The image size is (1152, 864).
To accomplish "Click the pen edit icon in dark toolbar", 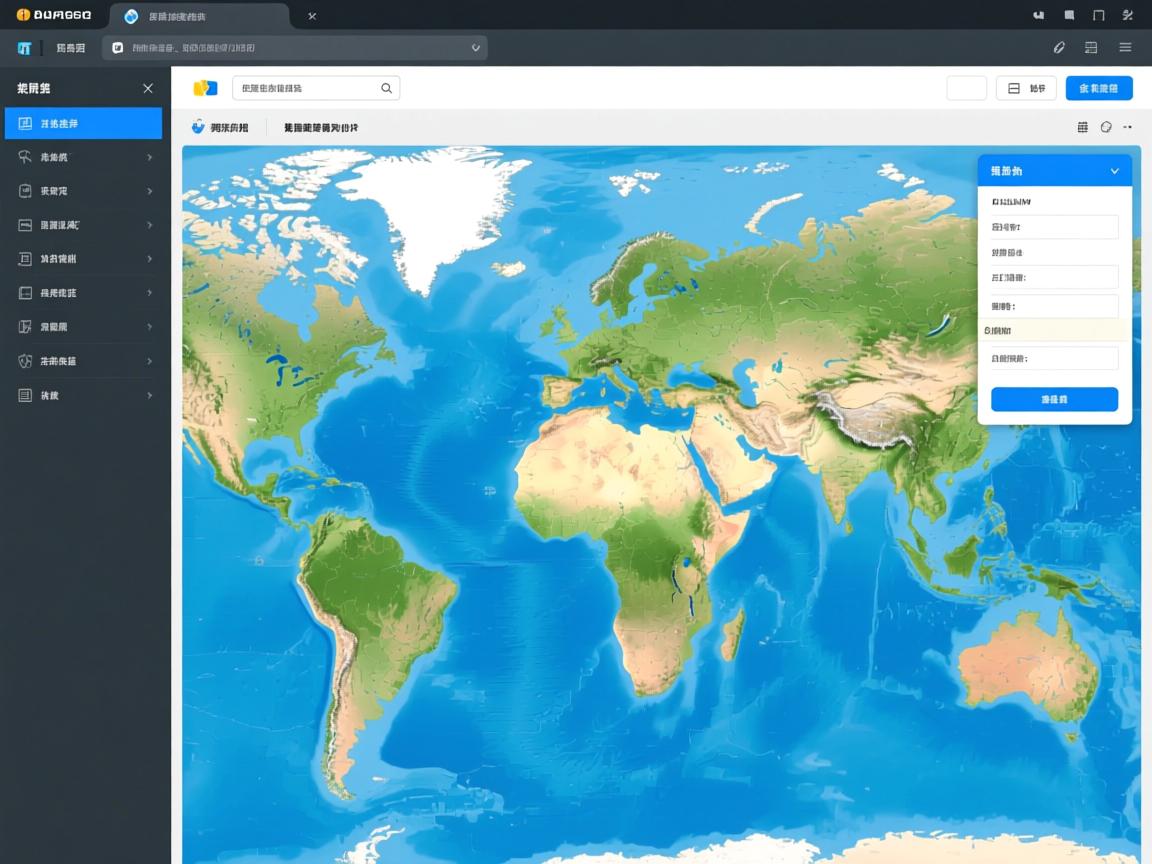I will (x=1060, y=47).
